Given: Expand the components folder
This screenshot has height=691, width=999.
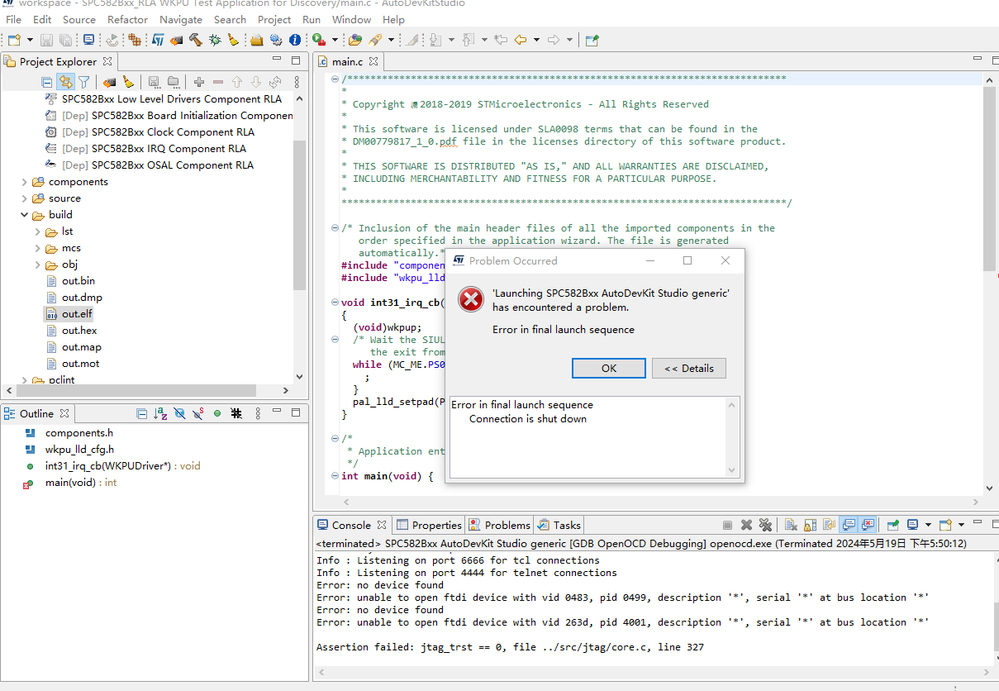Looking at the screenshot, I should pyautogui.click(x=24, y=182).
